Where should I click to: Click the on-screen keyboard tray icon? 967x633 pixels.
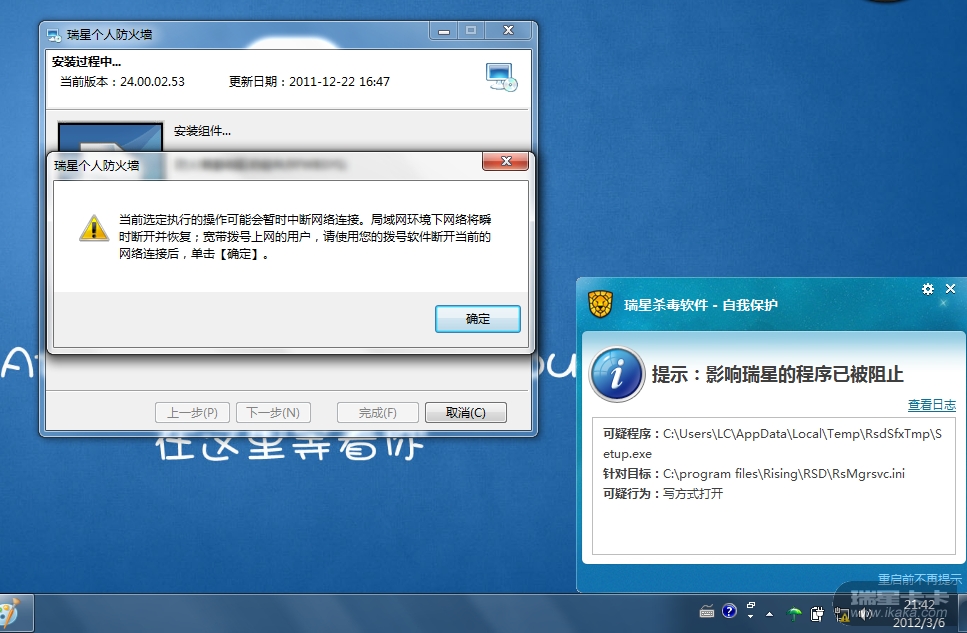pos(707,612)
